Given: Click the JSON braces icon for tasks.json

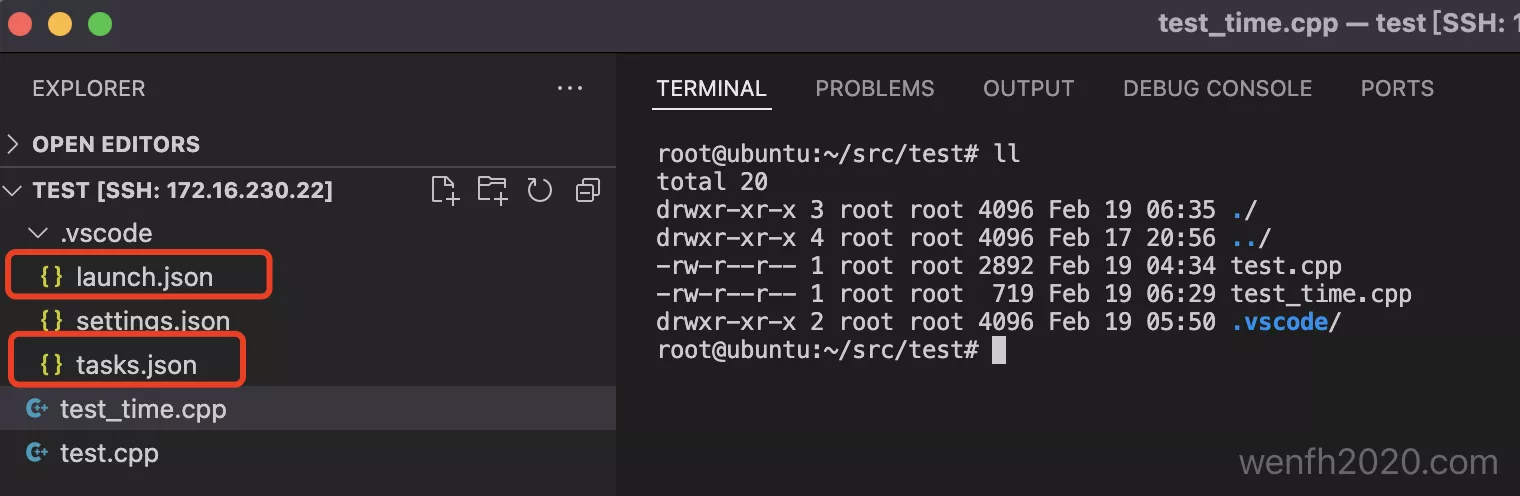Looking at the screenshot, I should point(51,365).
